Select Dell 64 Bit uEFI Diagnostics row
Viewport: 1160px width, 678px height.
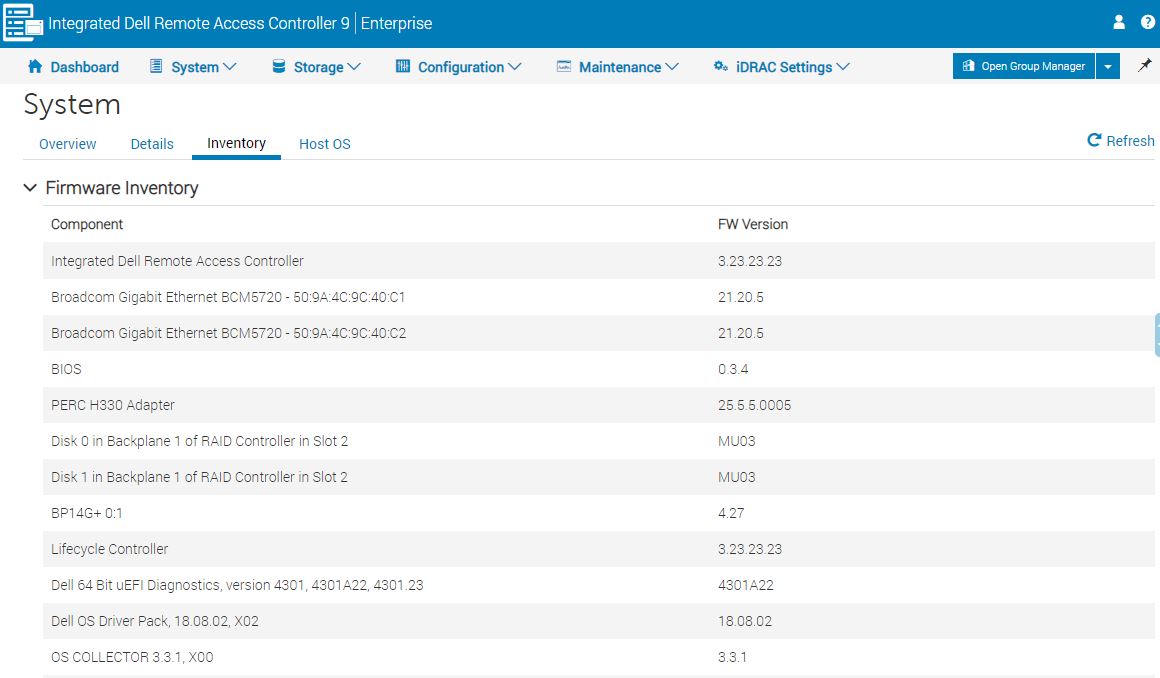(598, 585)
